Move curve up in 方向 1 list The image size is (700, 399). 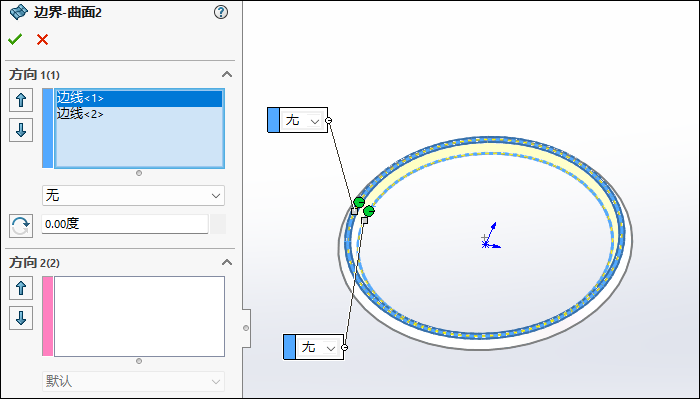click(x=21, y=100)
